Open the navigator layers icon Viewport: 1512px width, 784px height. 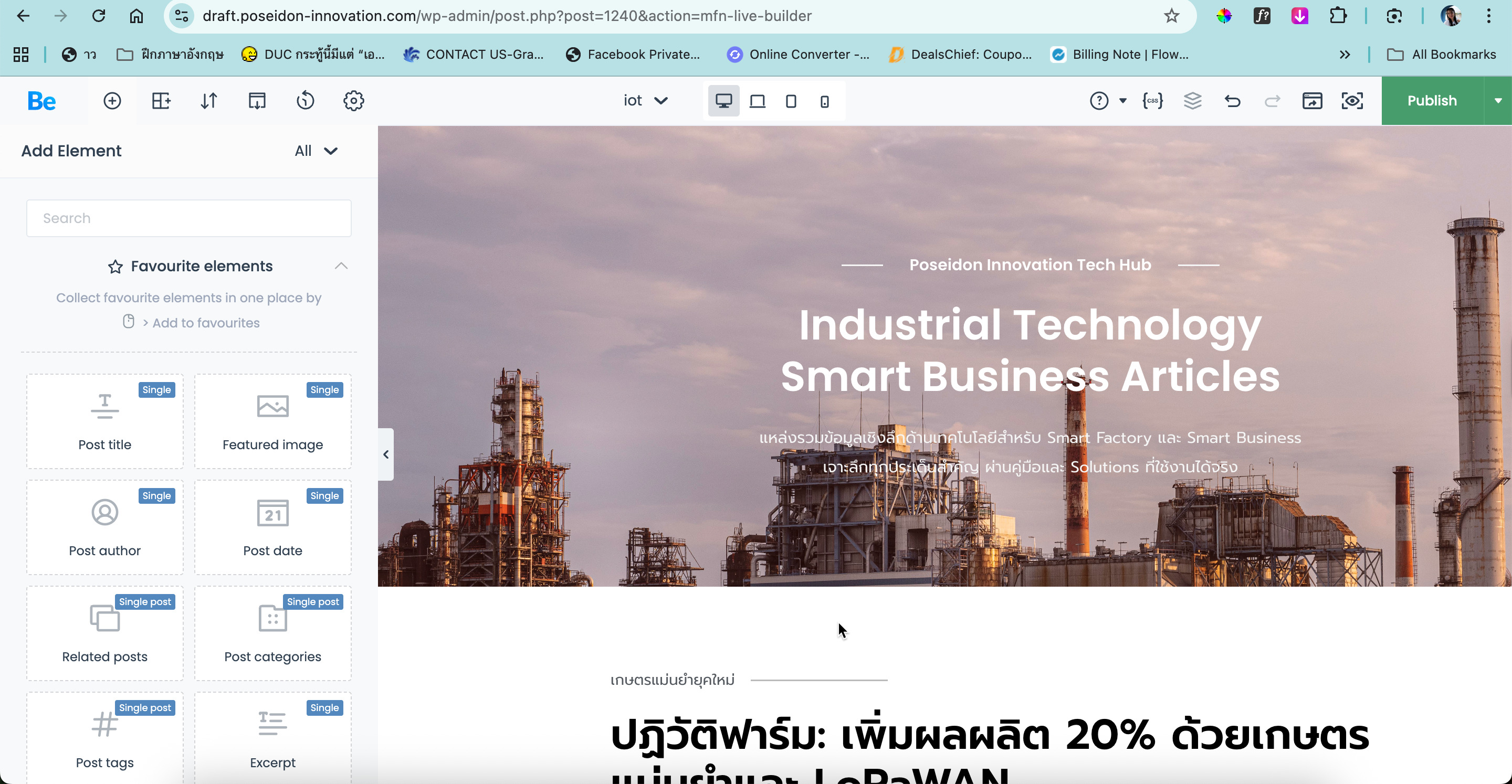coord(1193,101)
